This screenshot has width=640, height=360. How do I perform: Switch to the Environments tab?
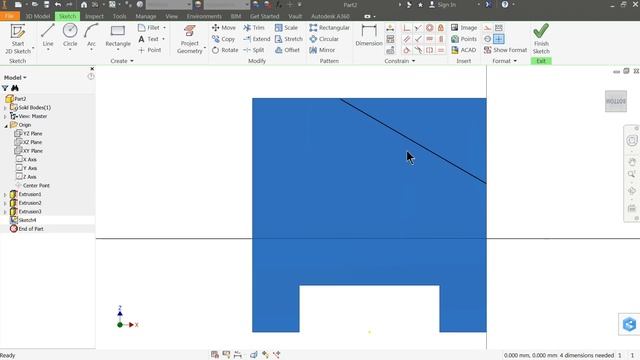[x=204, y=16]
